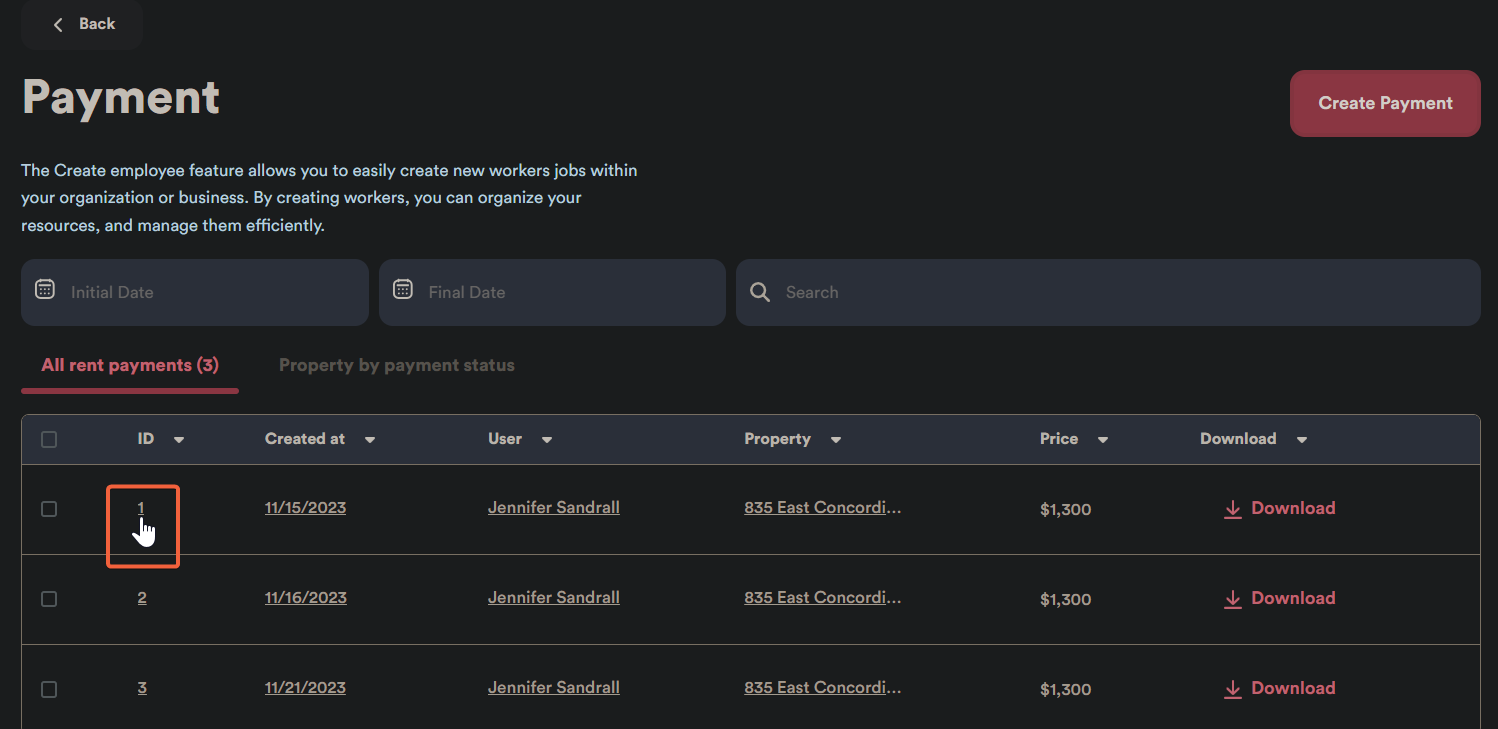Click the back chevron arrow icon
Viewport: 1498px width, 729px height.
pos(58,24)
